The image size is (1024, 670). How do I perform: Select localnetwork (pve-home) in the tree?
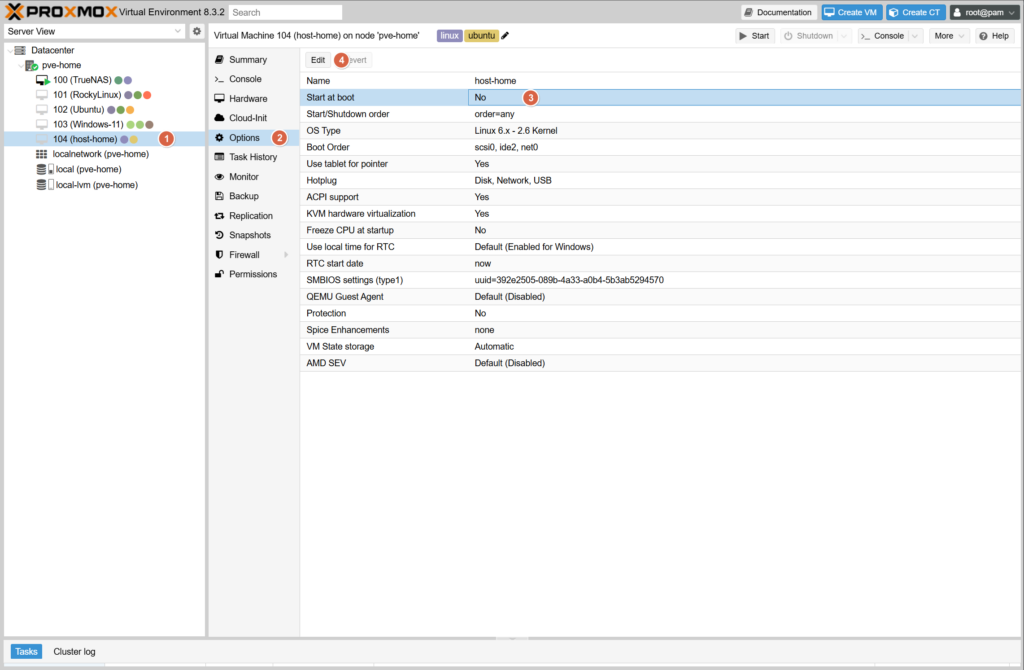[100, 154]
